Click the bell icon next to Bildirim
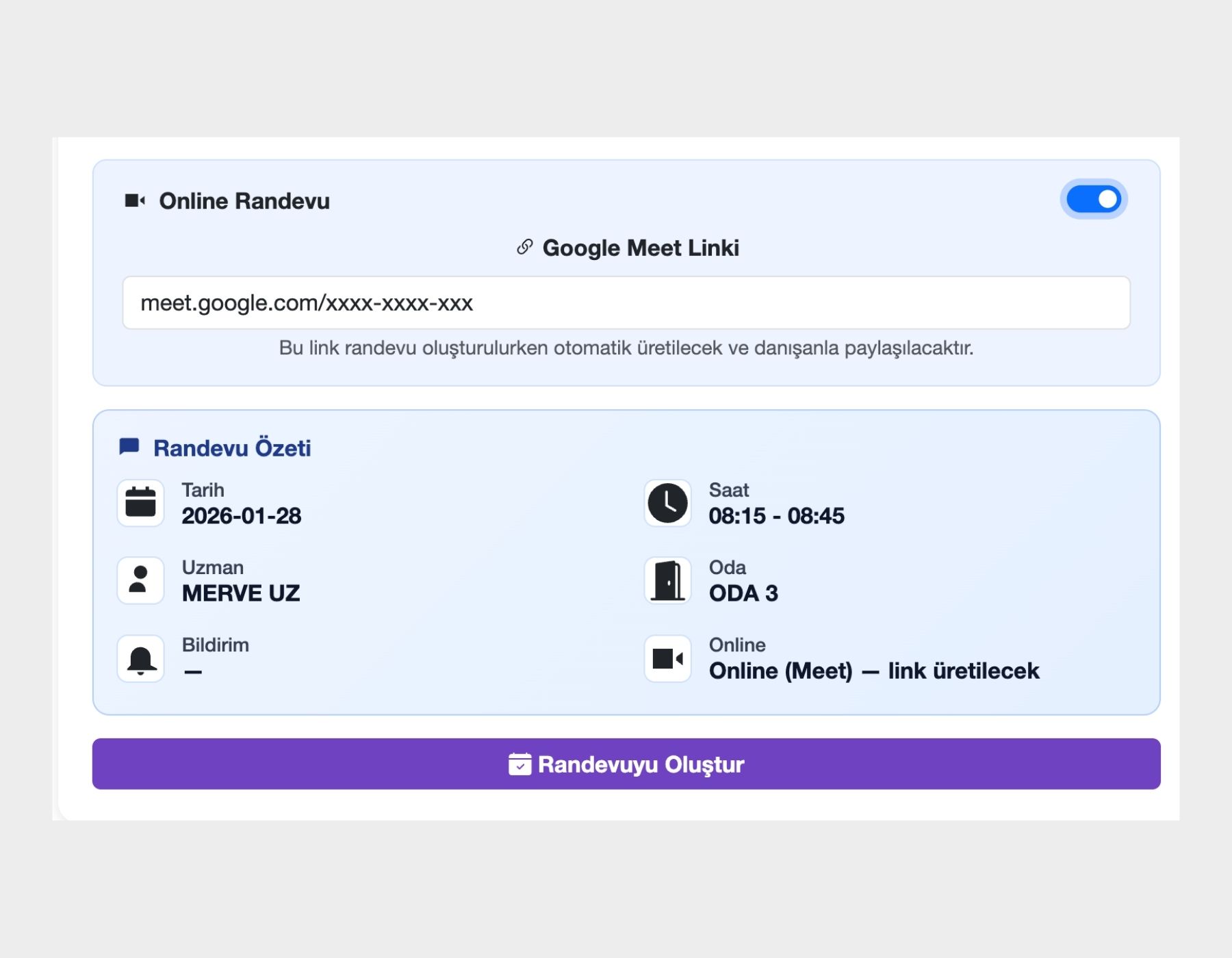 point(140,658)
